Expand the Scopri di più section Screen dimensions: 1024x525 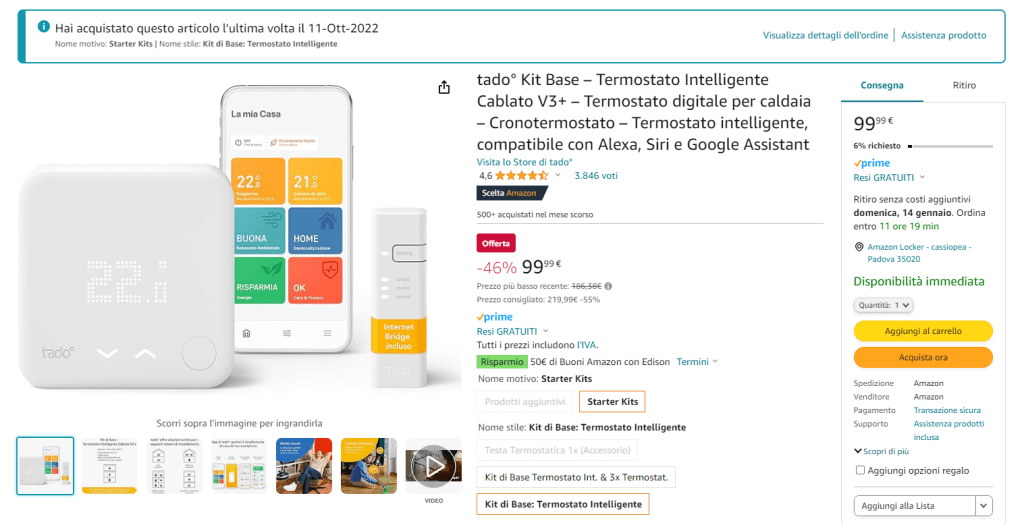(x=878, y=451)
